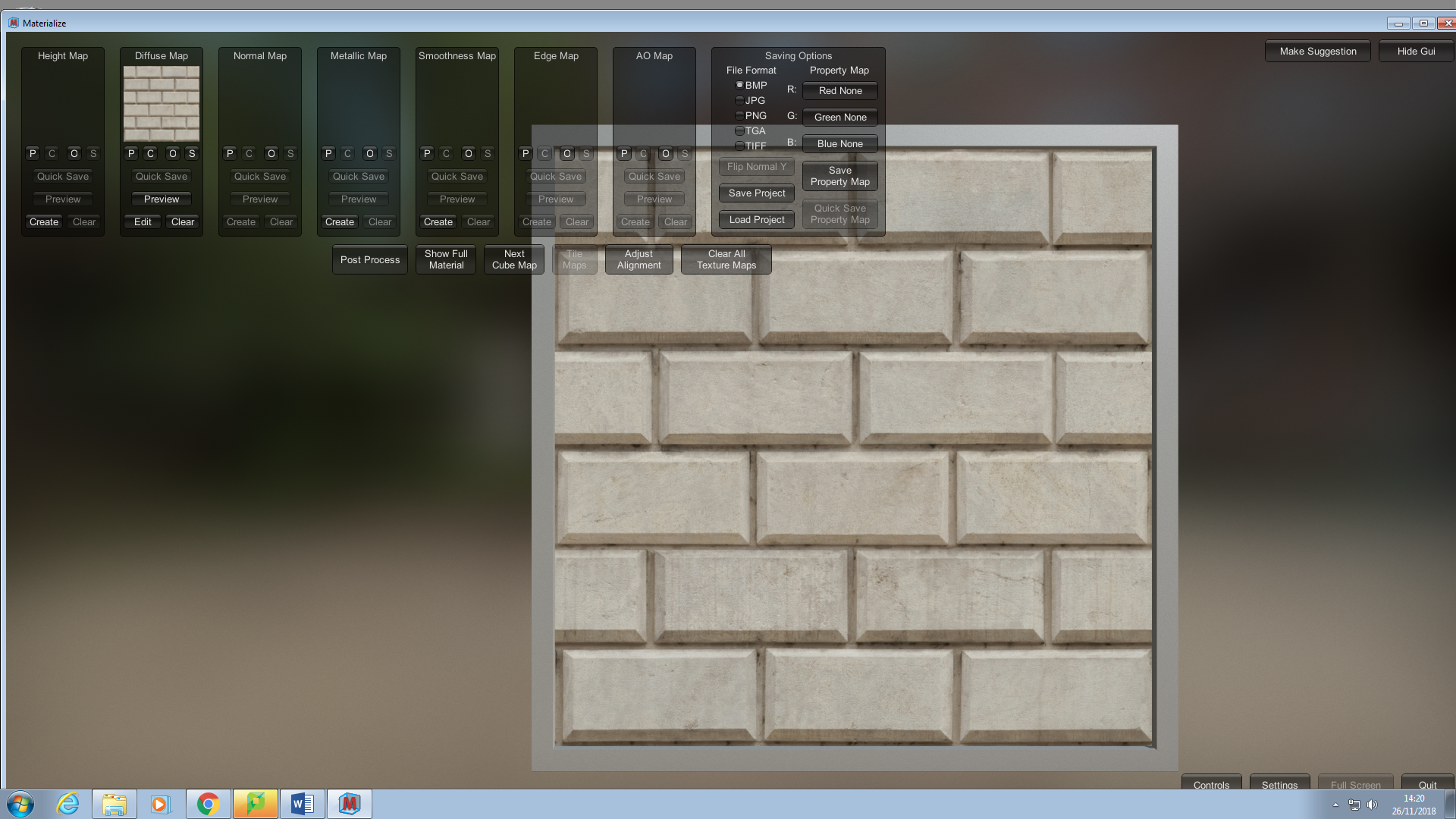Click the P button under Normal Map
This screenshot has height=819, width=1456.
point(230,153)
